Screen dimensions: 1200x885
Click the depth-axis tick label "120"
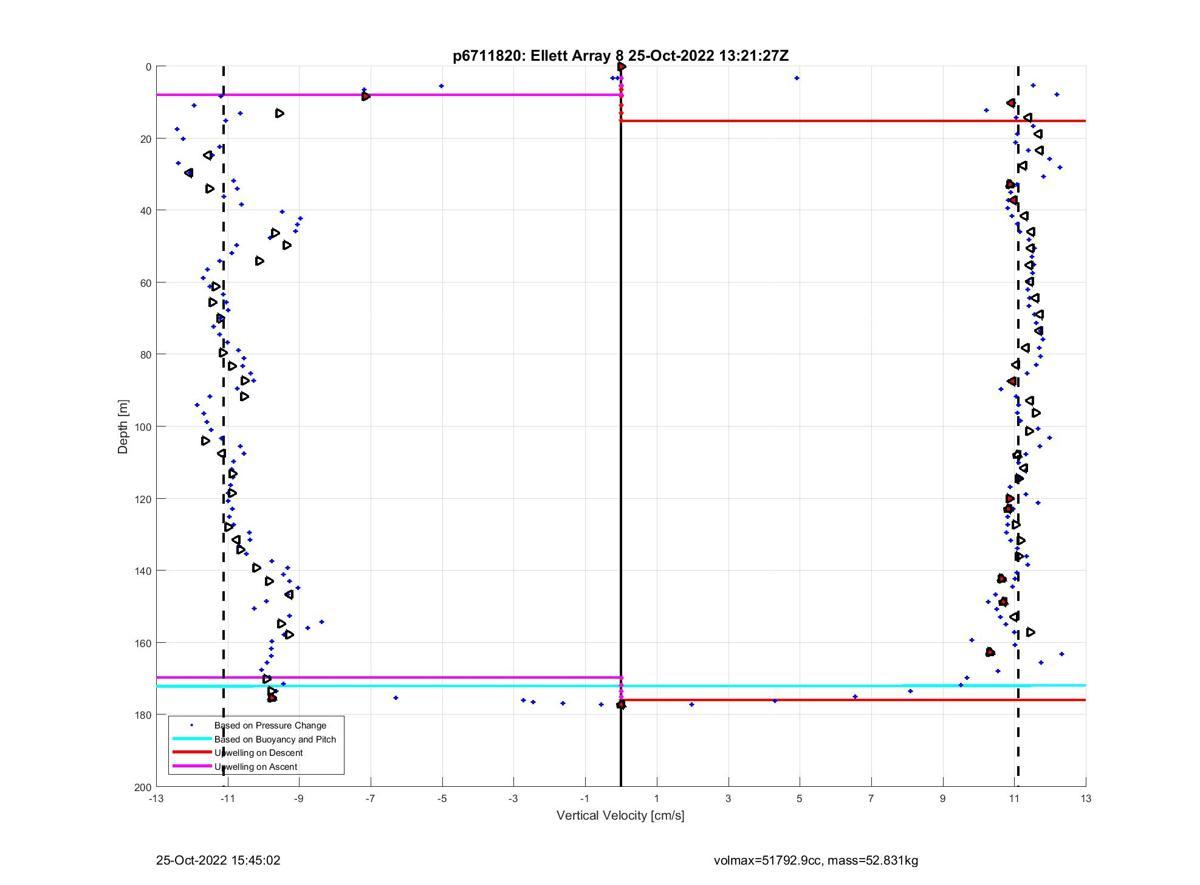(x=143, y=499)
